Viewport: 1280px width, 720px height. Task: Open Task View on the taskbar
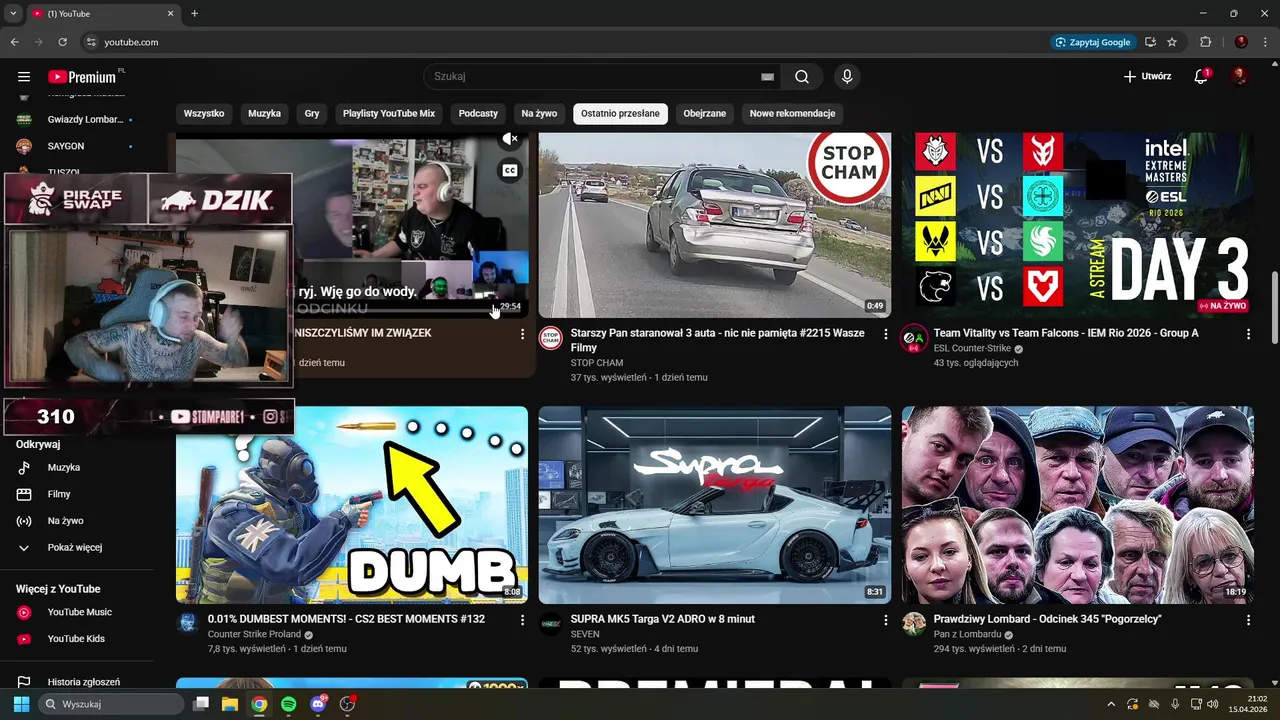coord(200,704)
